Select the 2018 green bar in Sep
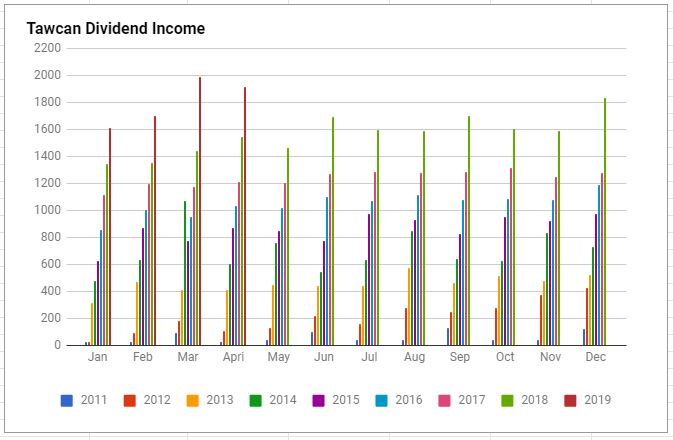 469,230
